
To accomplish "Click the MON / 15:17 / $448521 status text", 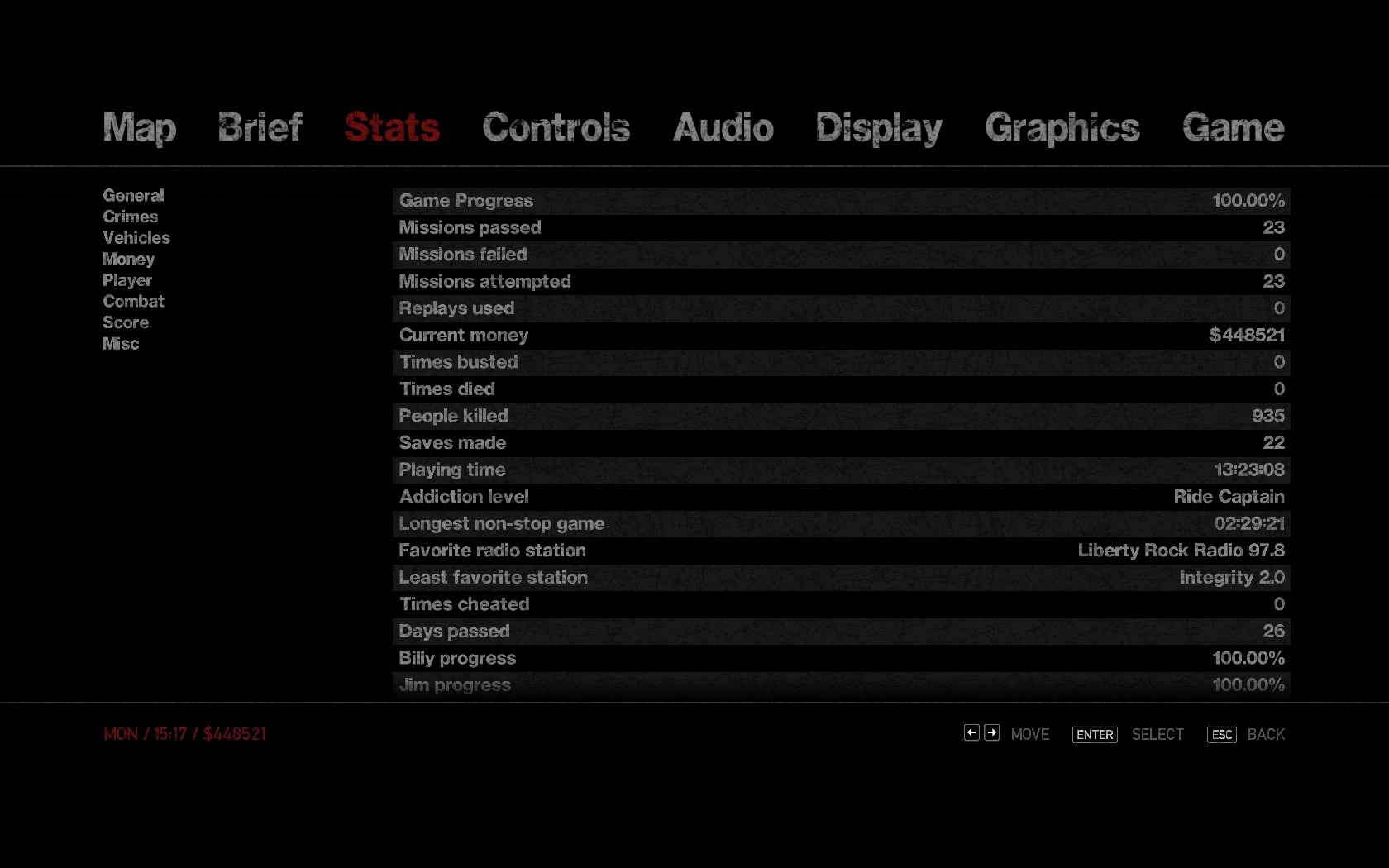I will [184, 734].
